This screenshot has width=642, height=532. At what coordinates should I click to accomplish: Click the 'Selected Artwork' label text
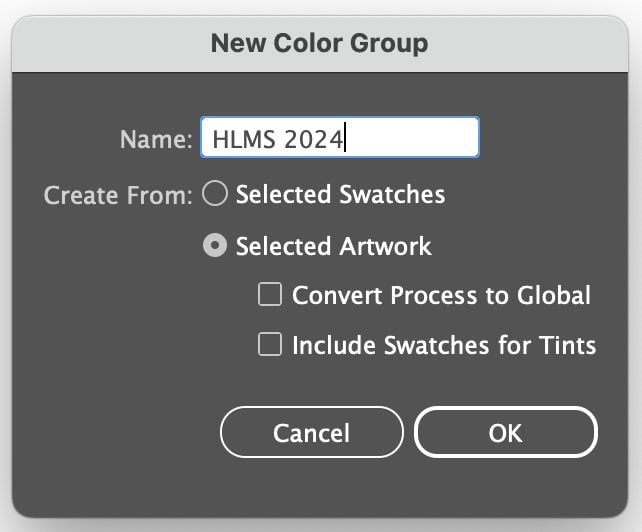(x=333, y=246)
